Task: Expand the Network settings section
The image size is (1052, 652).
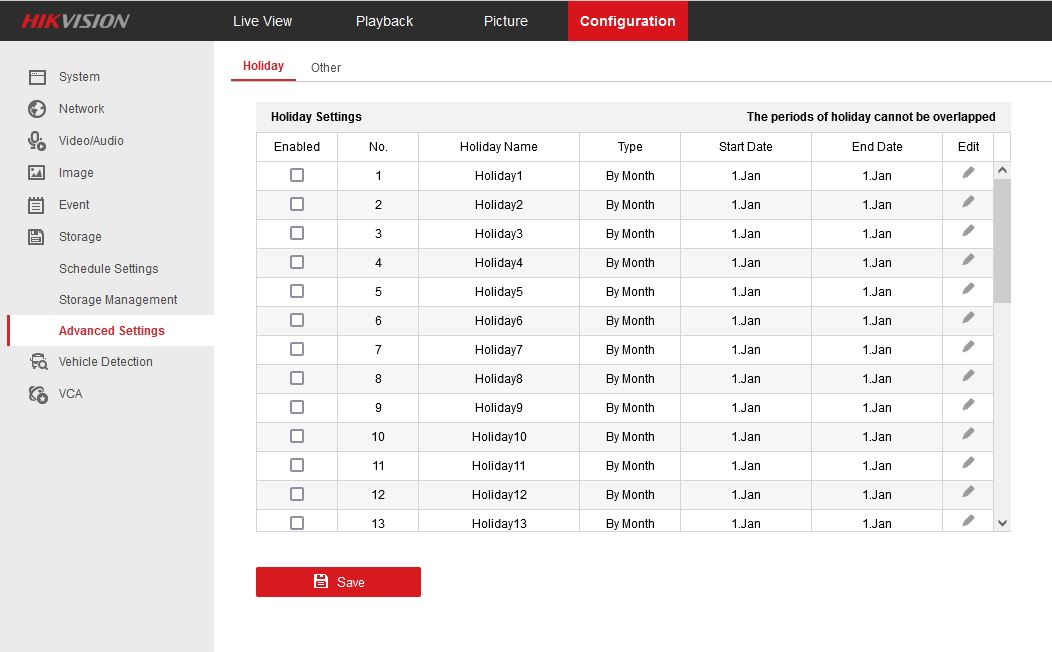Action: 81,109
